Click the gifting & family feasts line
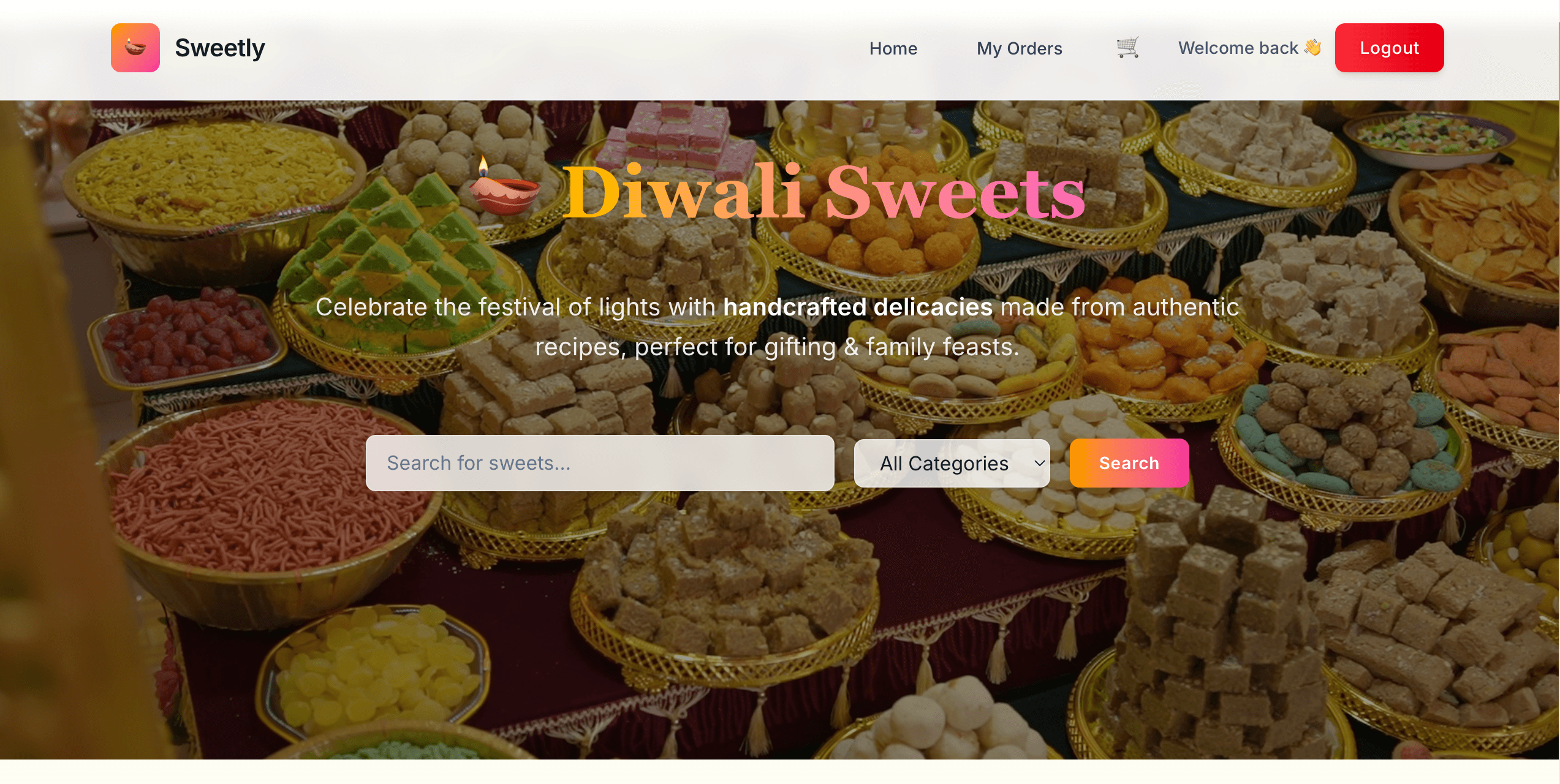The width and height of the screenshot is (1560, 784). pos(778,347)
